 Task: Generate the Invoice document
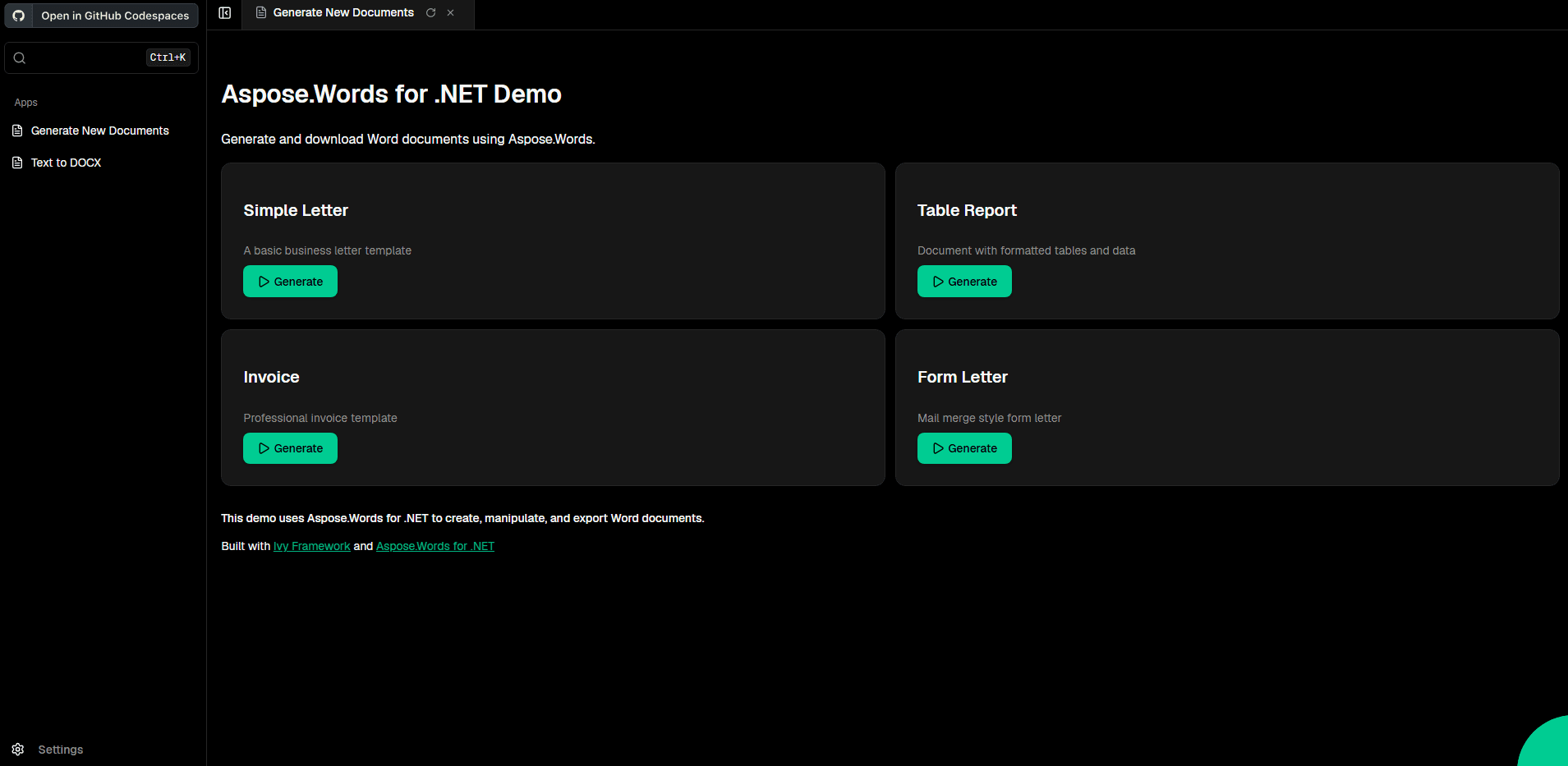coord(290,448)
